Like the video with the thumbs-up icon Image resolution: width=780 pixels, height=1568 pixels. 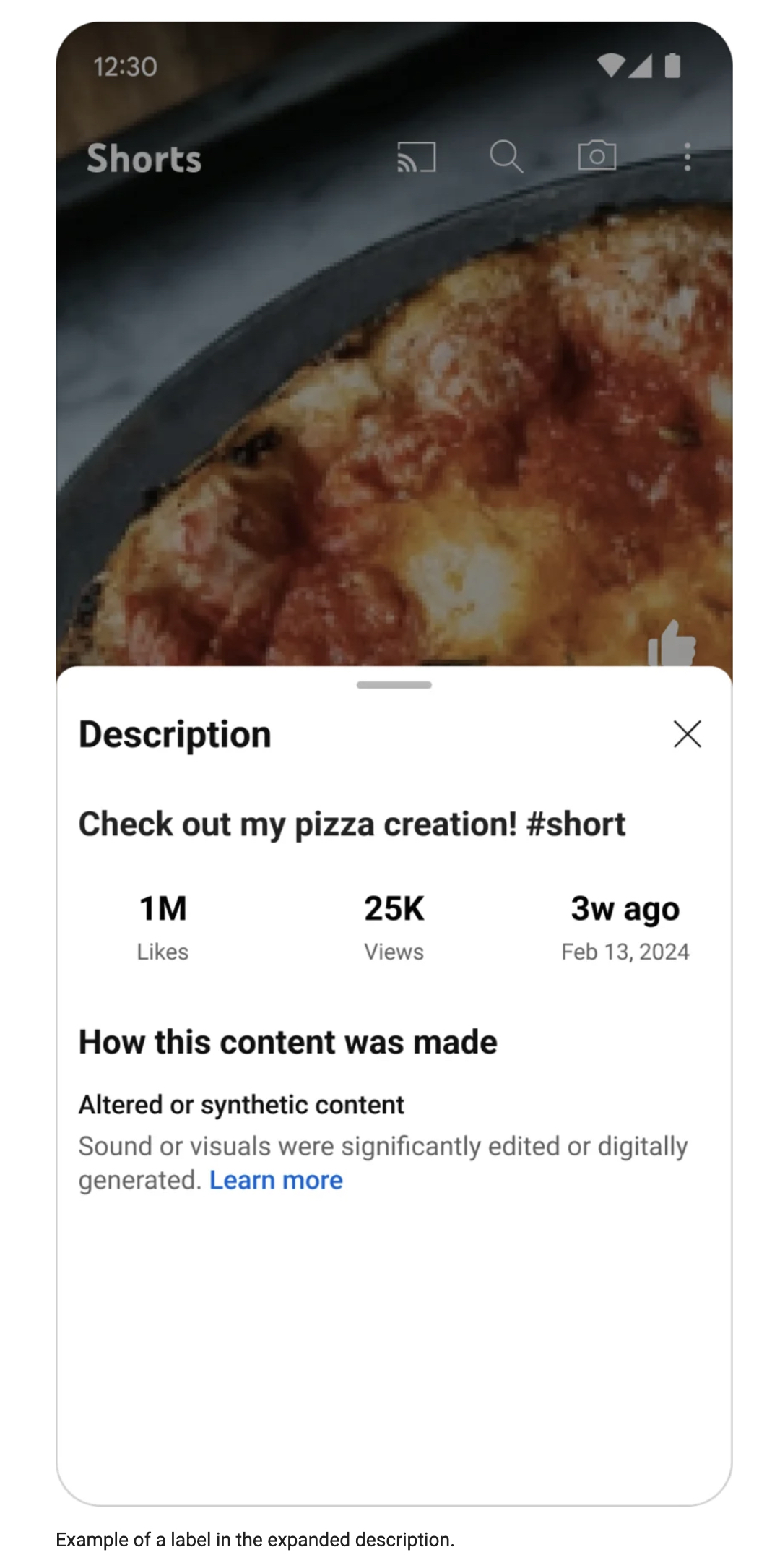point(672,645)
